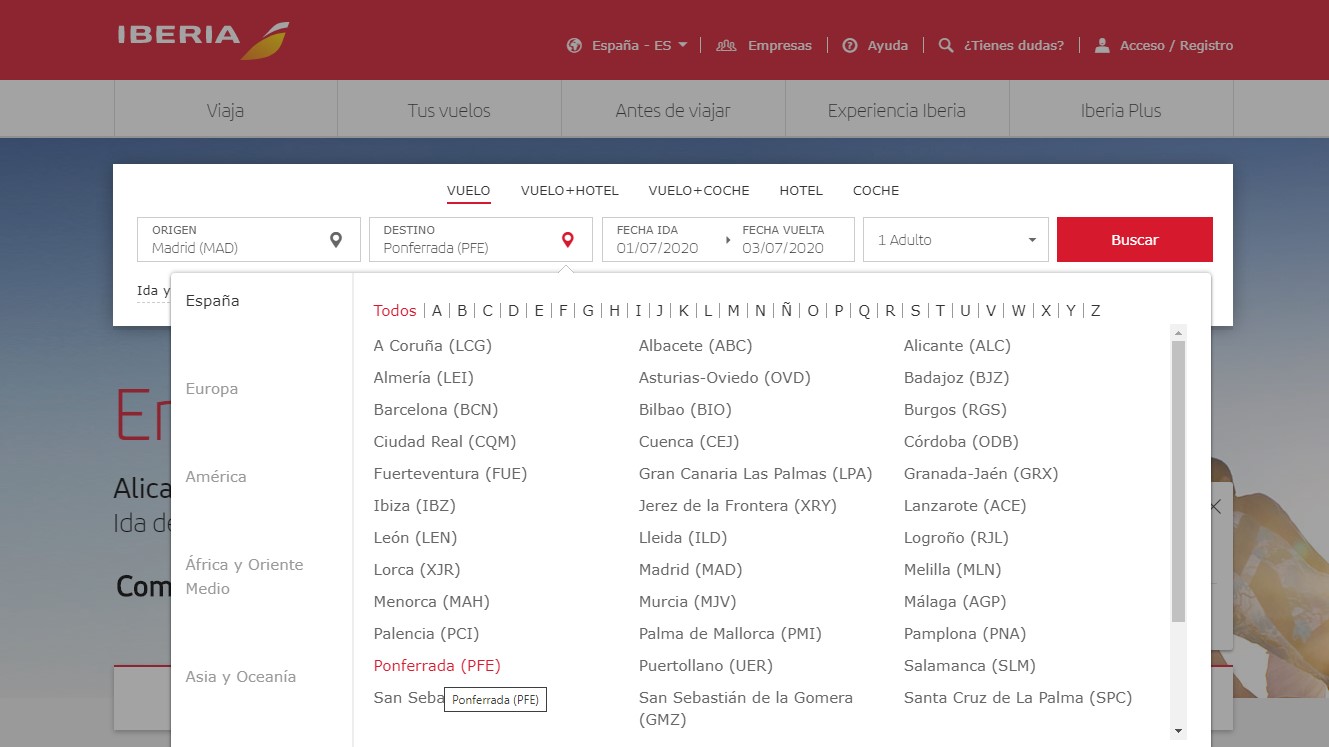Select the VUELO+COCHE tab
This screenshot has height=747, width=1329.
[x=699, y=190]
